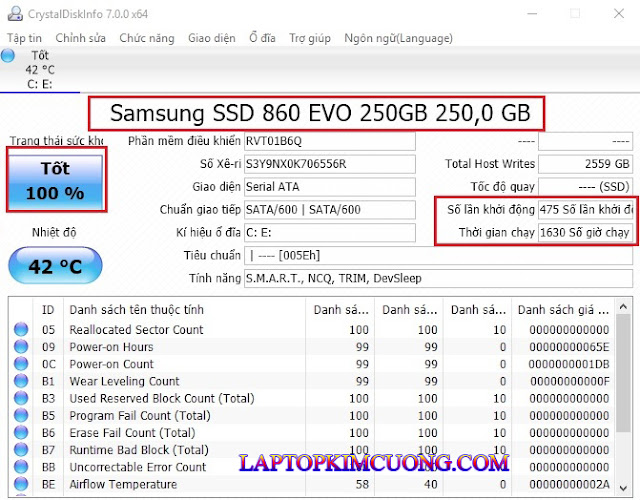The height and width of the screenshot is (500, 640).
Task: Open the Trợ giúp menu
Action: pyautogui.click(x=310, y=38)
